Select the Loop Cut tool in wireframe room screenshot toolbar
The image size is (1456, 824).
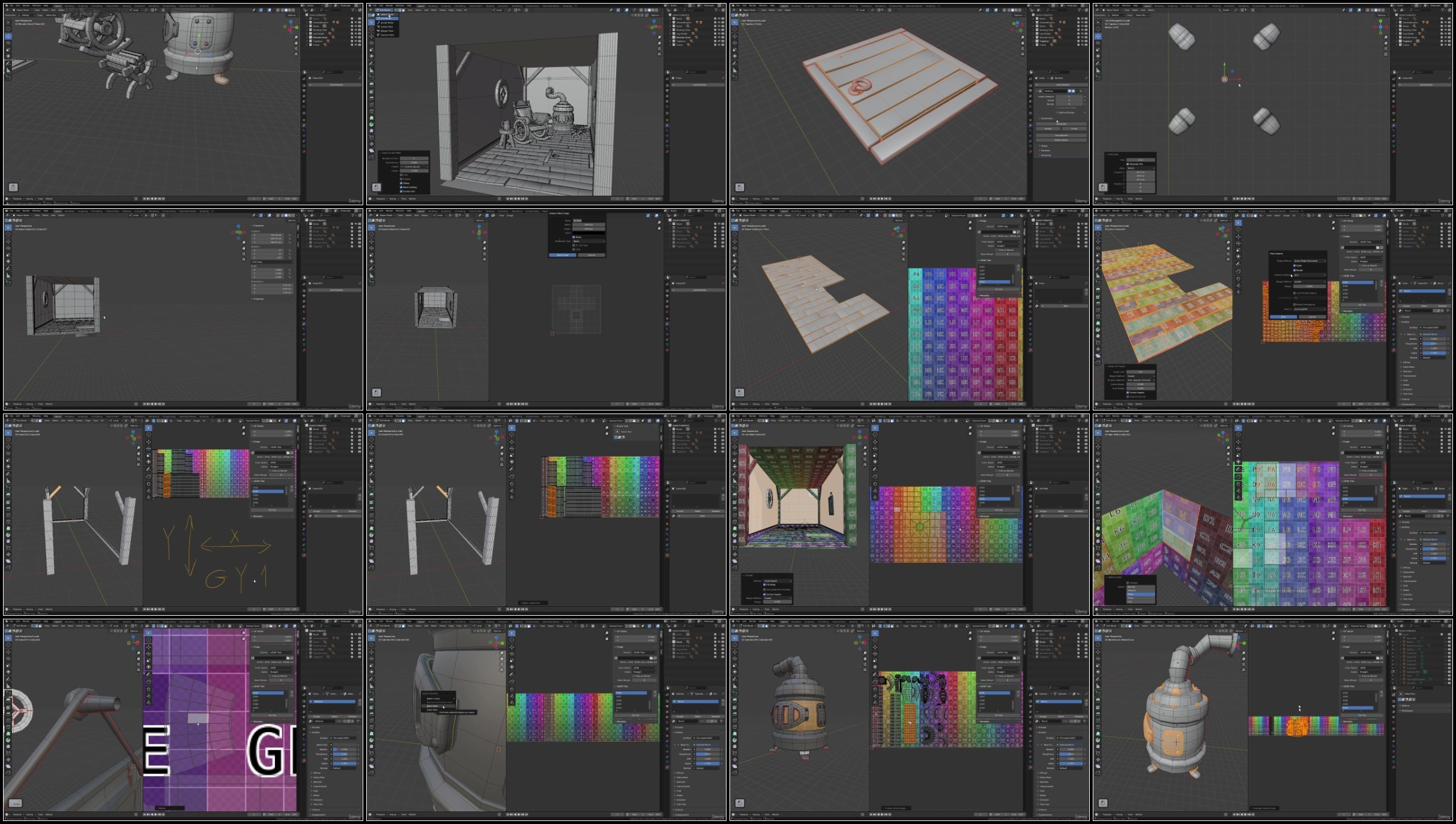coord(372,104)
